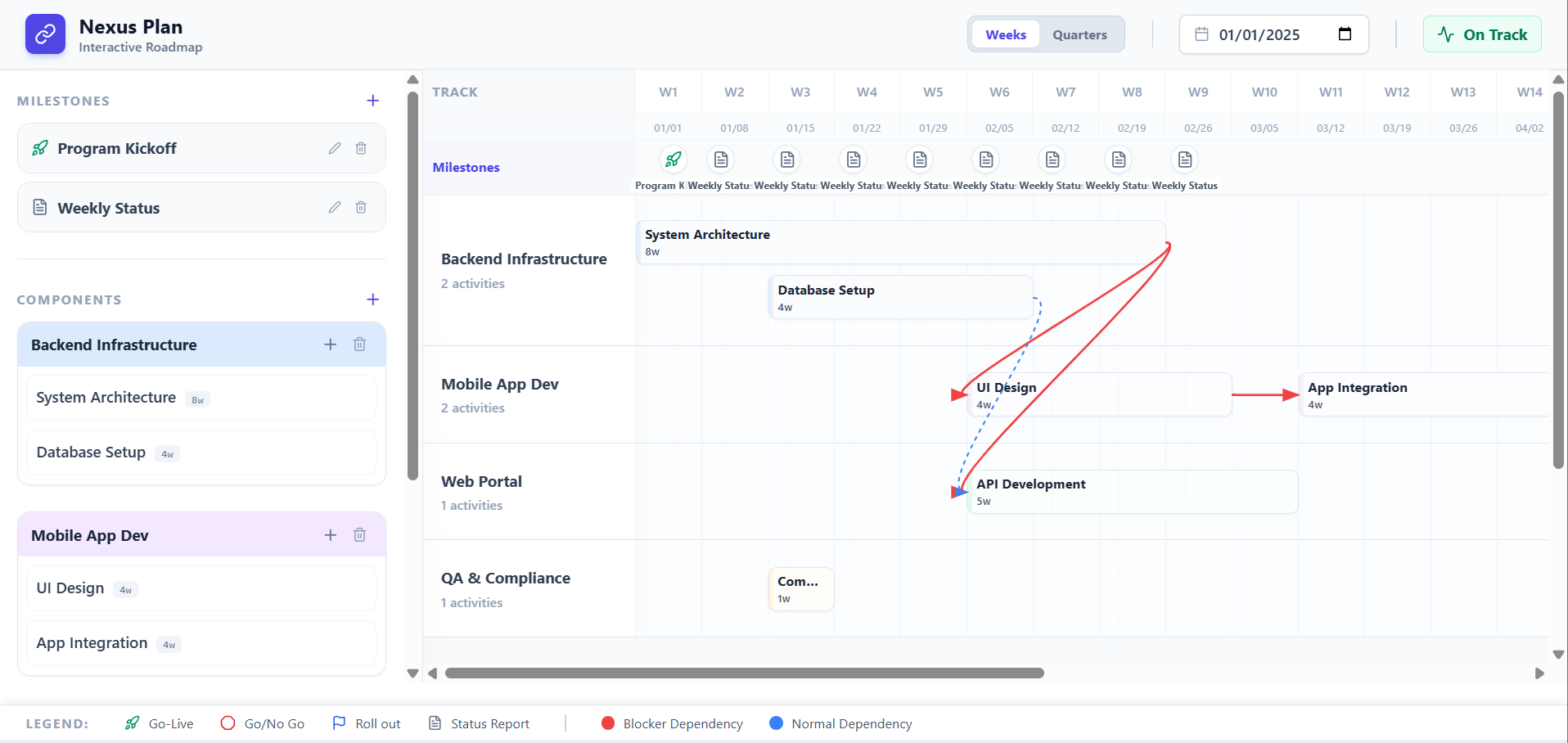
Task: Click the System Architecture 8w timeline bar
Action: click(x=901, y=242)
